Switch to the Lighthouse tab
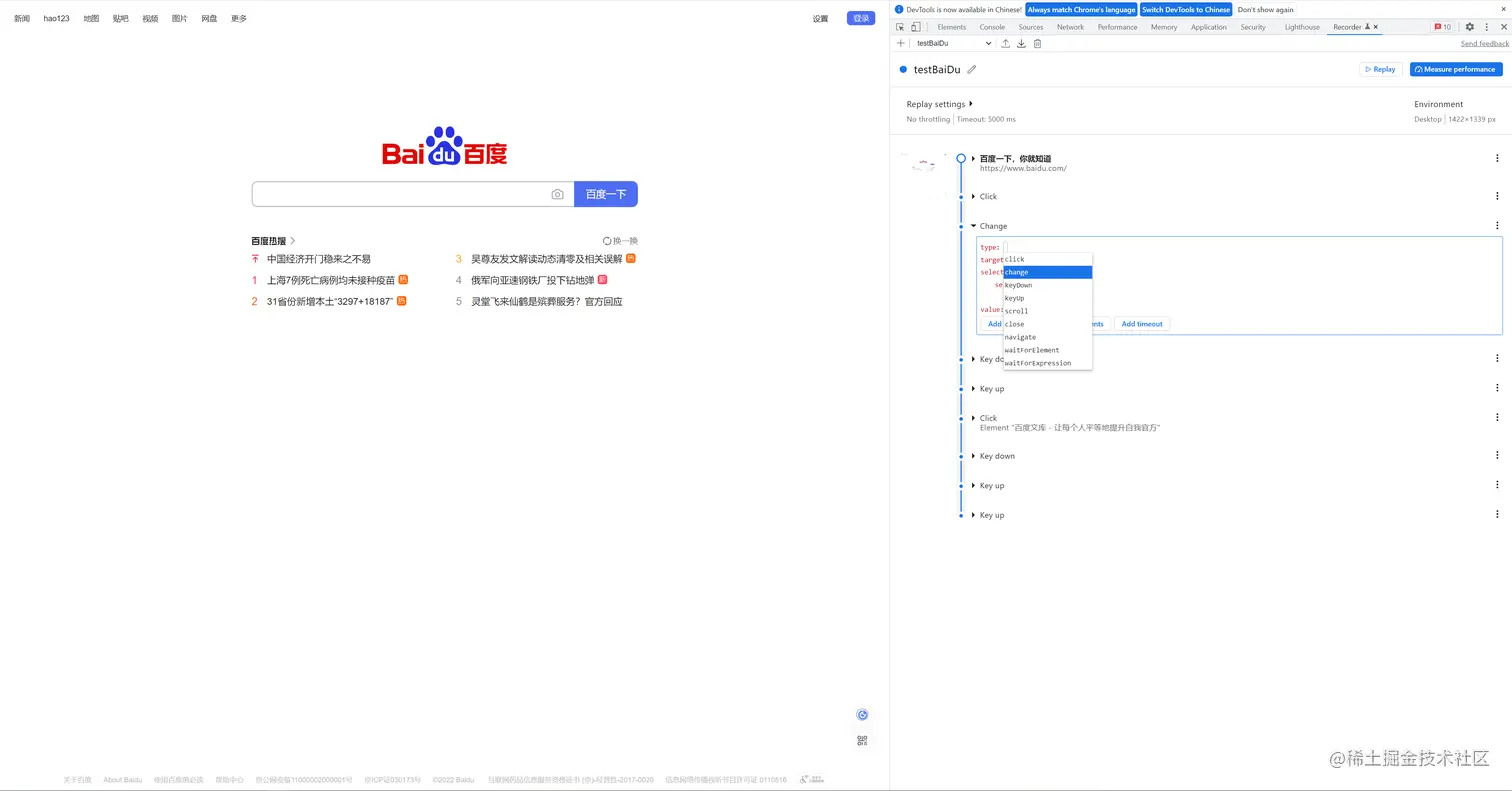1512x791 pixels. click(x=1302, y=27)
